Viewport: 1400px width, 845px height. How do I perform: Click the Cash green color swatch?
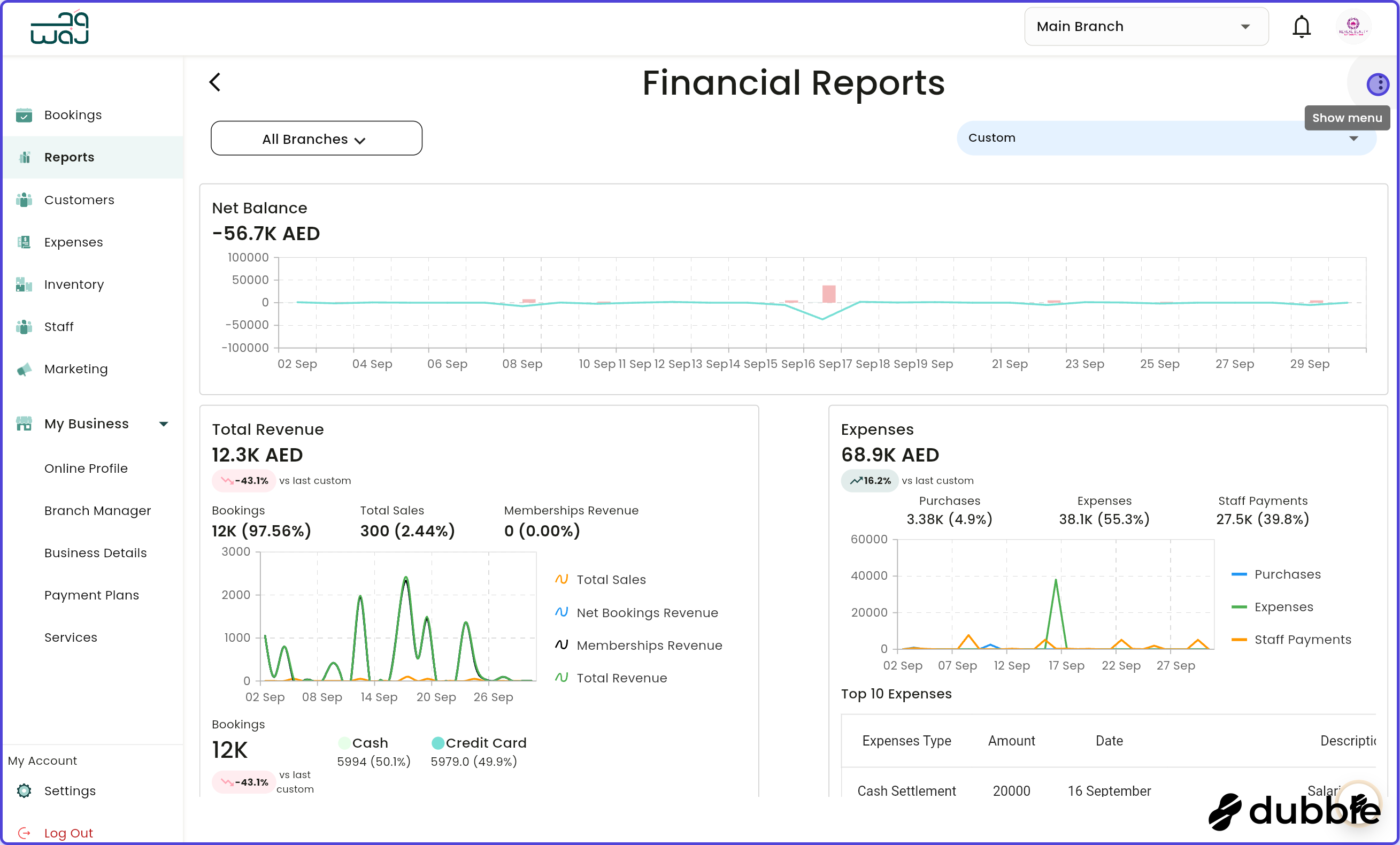point(345,743)
